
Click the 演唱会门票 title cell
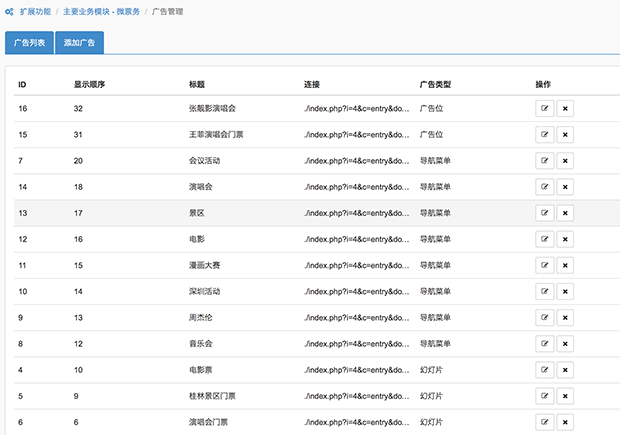[208, 422]
